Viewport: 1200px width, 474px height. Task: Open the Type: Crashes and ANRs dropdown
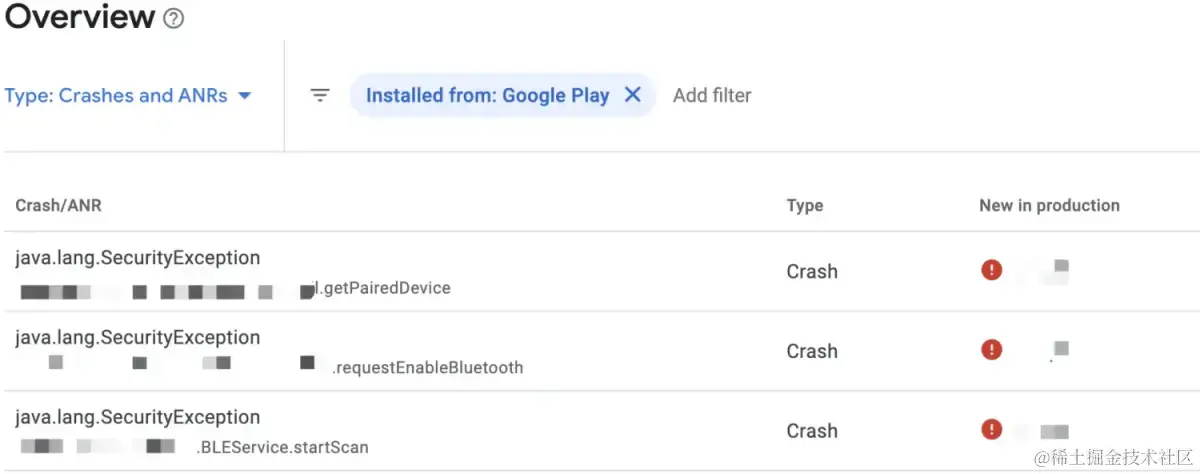click(116, 96)
